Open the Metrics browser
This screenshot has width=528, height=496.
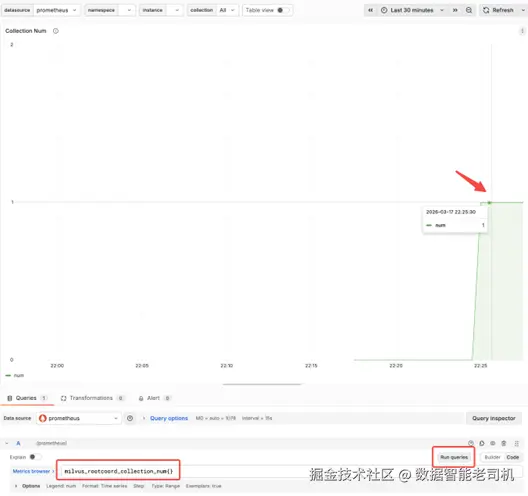click(33, 471)
